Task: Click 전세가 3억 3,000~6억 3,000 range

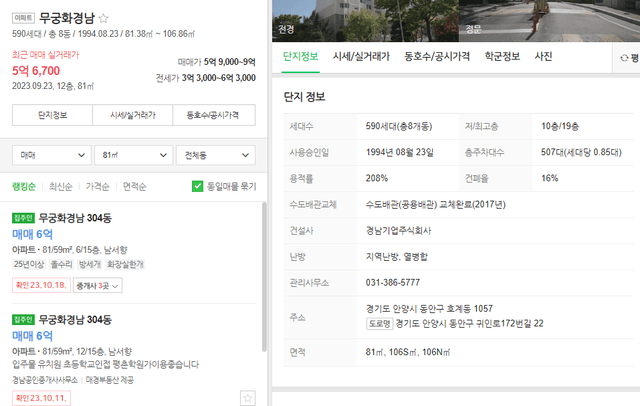Action: click(206, 78)
